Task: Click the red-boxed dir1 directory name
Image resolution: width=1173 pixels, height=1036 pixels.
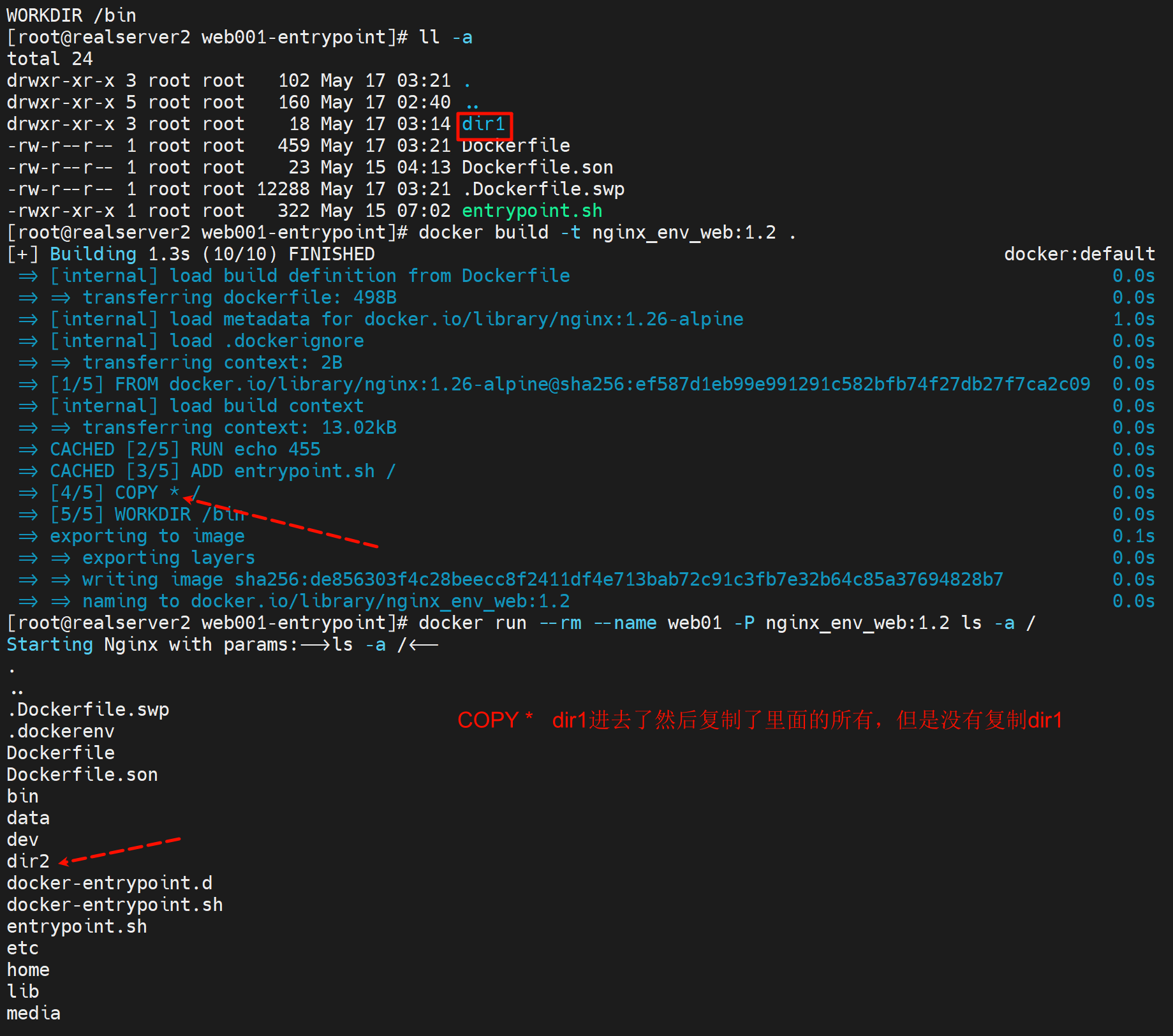Action: coord(483,124)
